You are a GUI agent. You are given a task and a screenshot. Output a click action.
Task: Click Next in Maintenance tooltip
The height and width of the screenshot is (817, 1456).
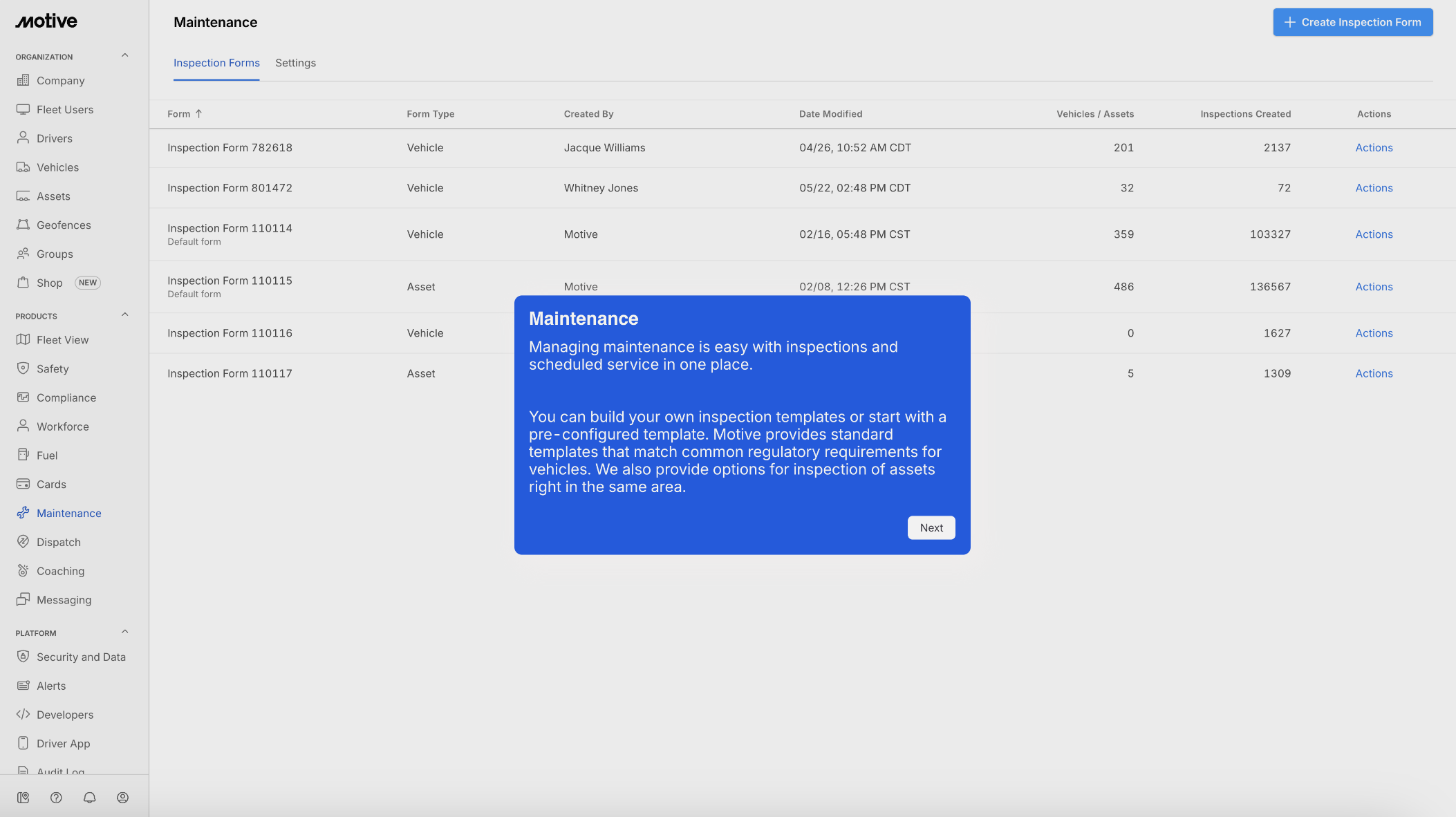tap(931, 527)
